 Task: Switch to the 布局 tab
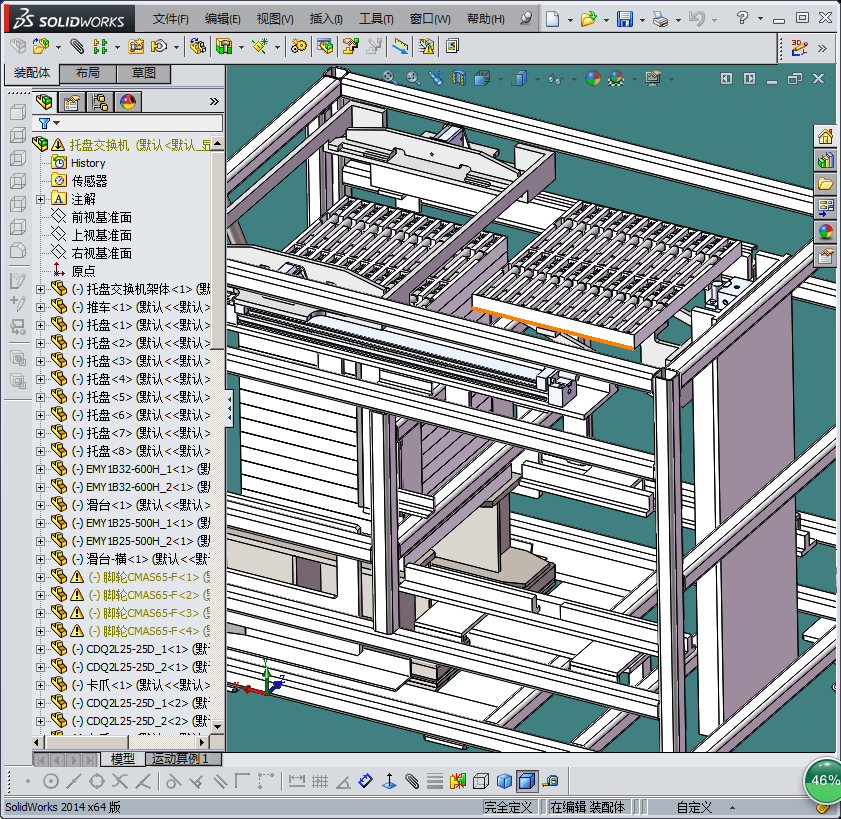pyautogui.click(x=88, y=73)
